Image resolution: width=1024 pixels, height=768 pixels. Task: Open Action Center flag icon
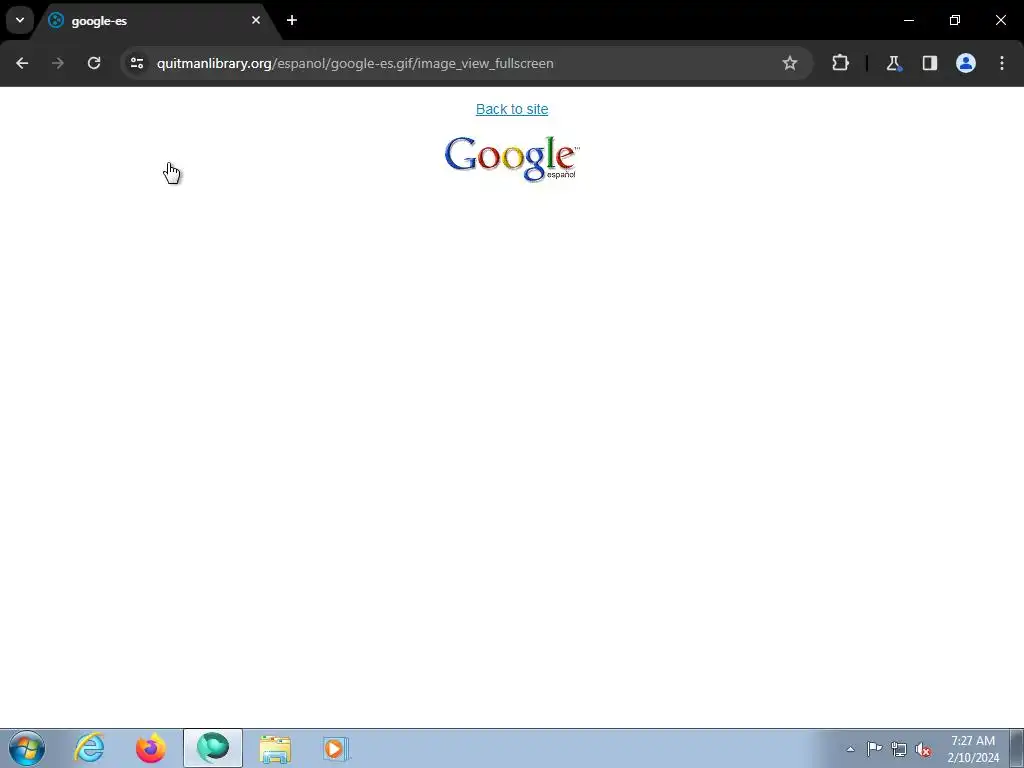click(874, 749)
